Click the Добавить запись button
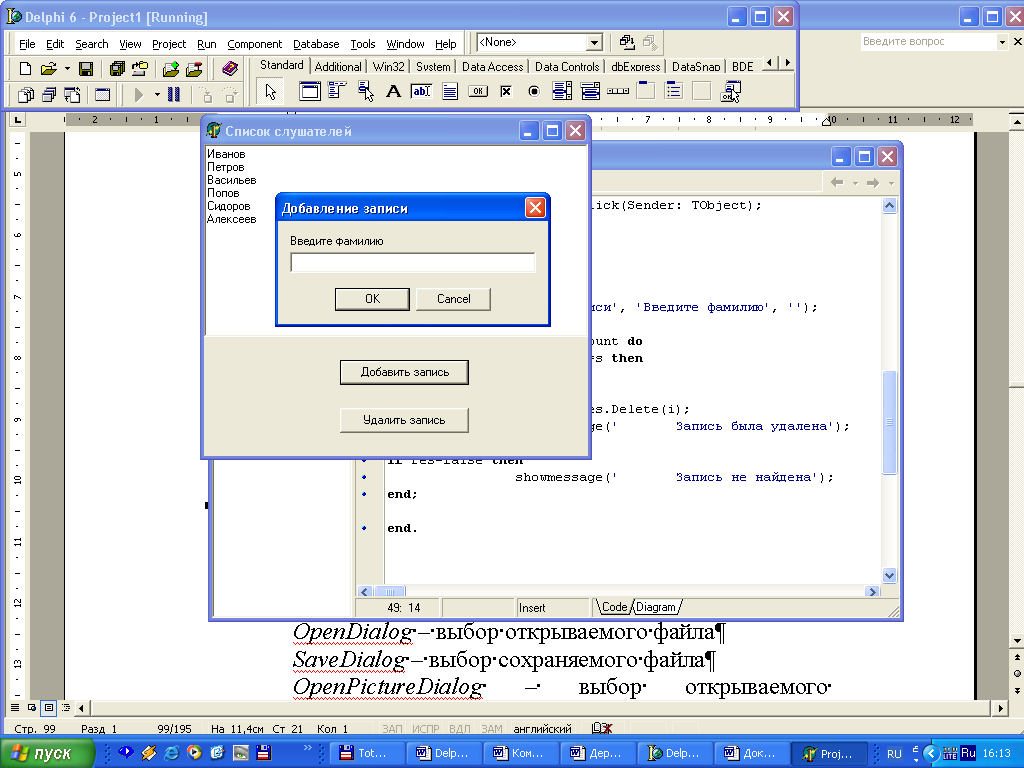The height and width of the screenshot is (768, 1024). [x=404, y=372]
